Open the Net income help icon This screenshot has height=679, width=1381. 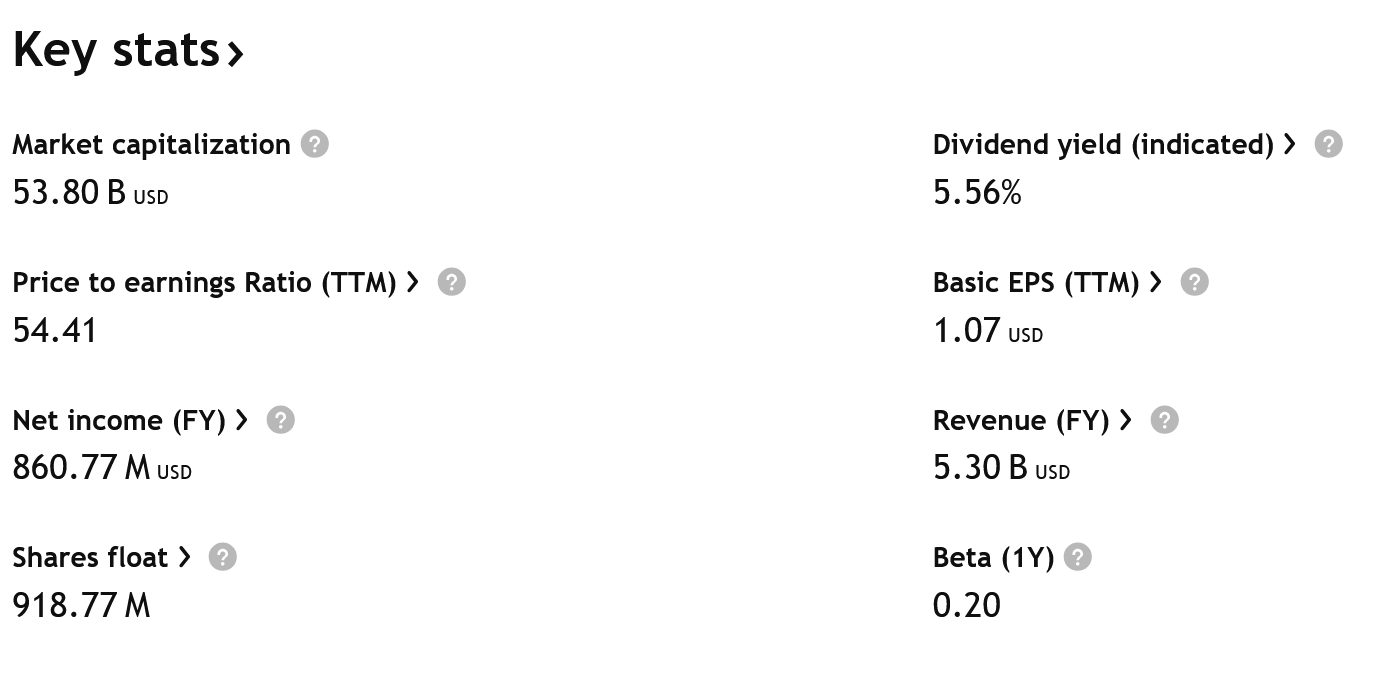(x=281, y=420)
